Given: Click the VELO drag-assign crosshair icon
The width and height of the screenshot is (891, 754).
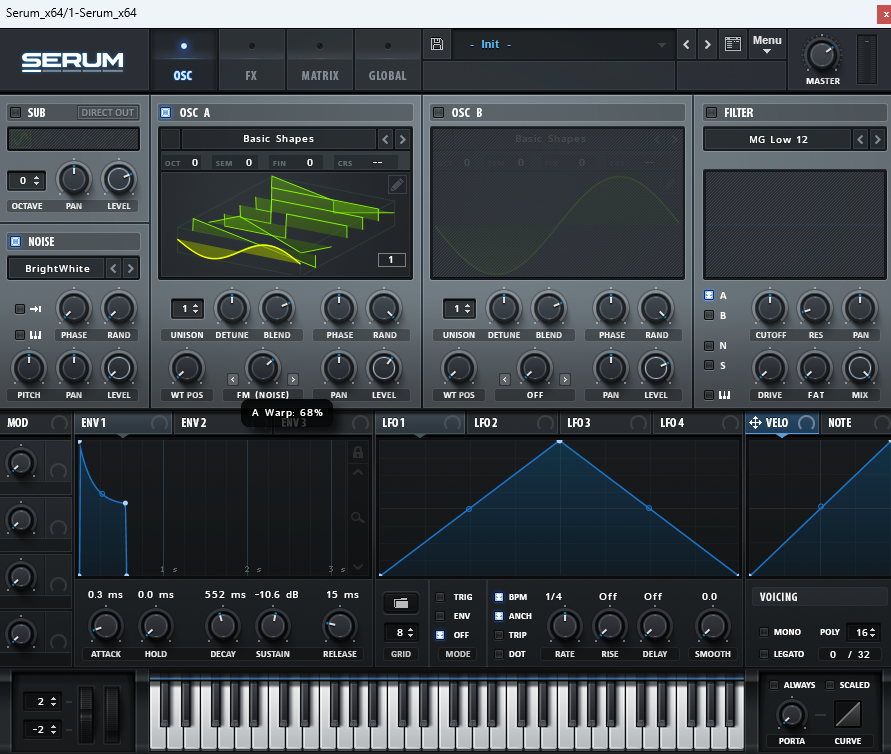Looking at the screenshot, I should click(755, 423).
